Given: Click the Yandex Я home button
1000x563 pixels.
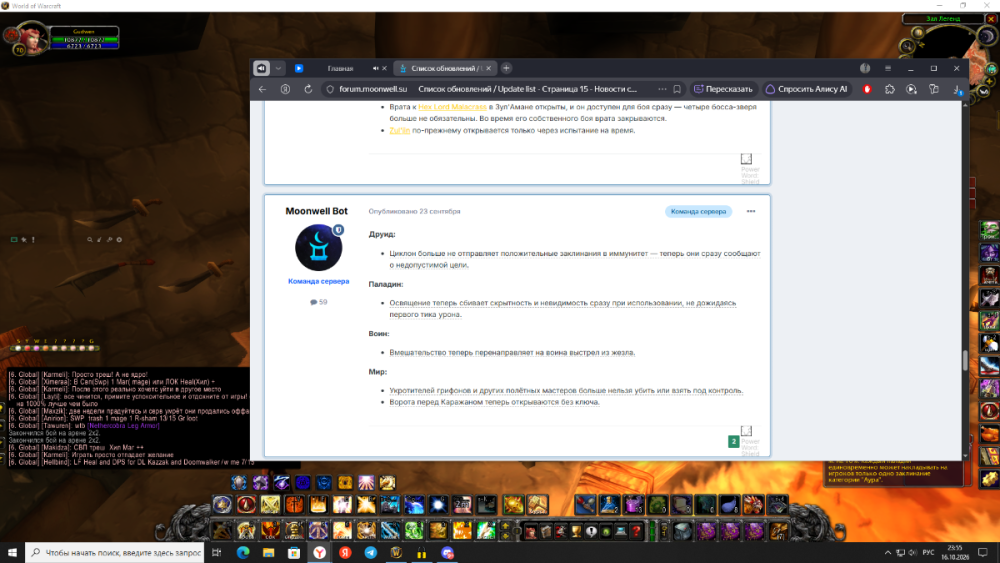Looking at the screenshot, I should point(286,89).
